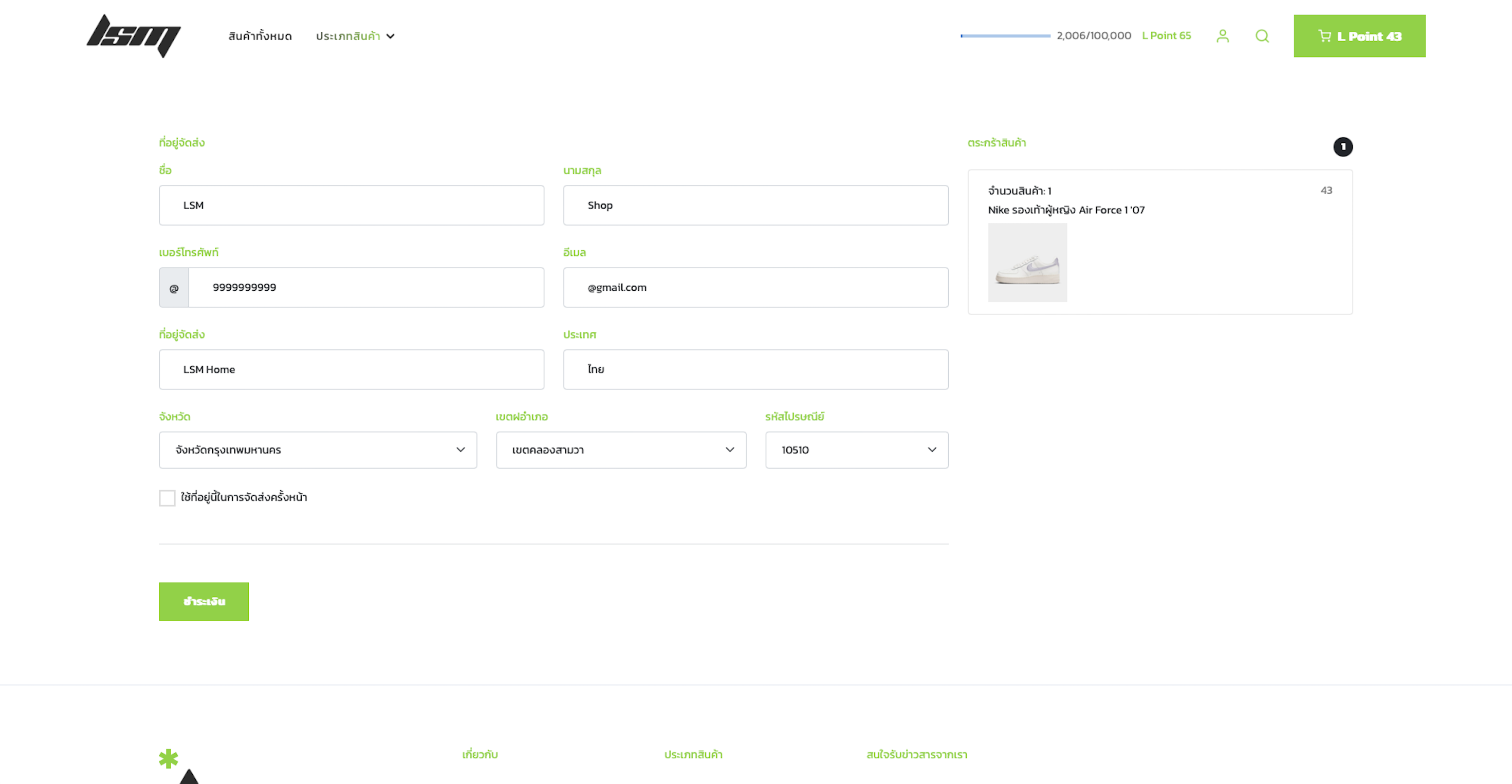Click the points progress bar
This screenshot has width=1512, height=784.
pos(1005,36)
